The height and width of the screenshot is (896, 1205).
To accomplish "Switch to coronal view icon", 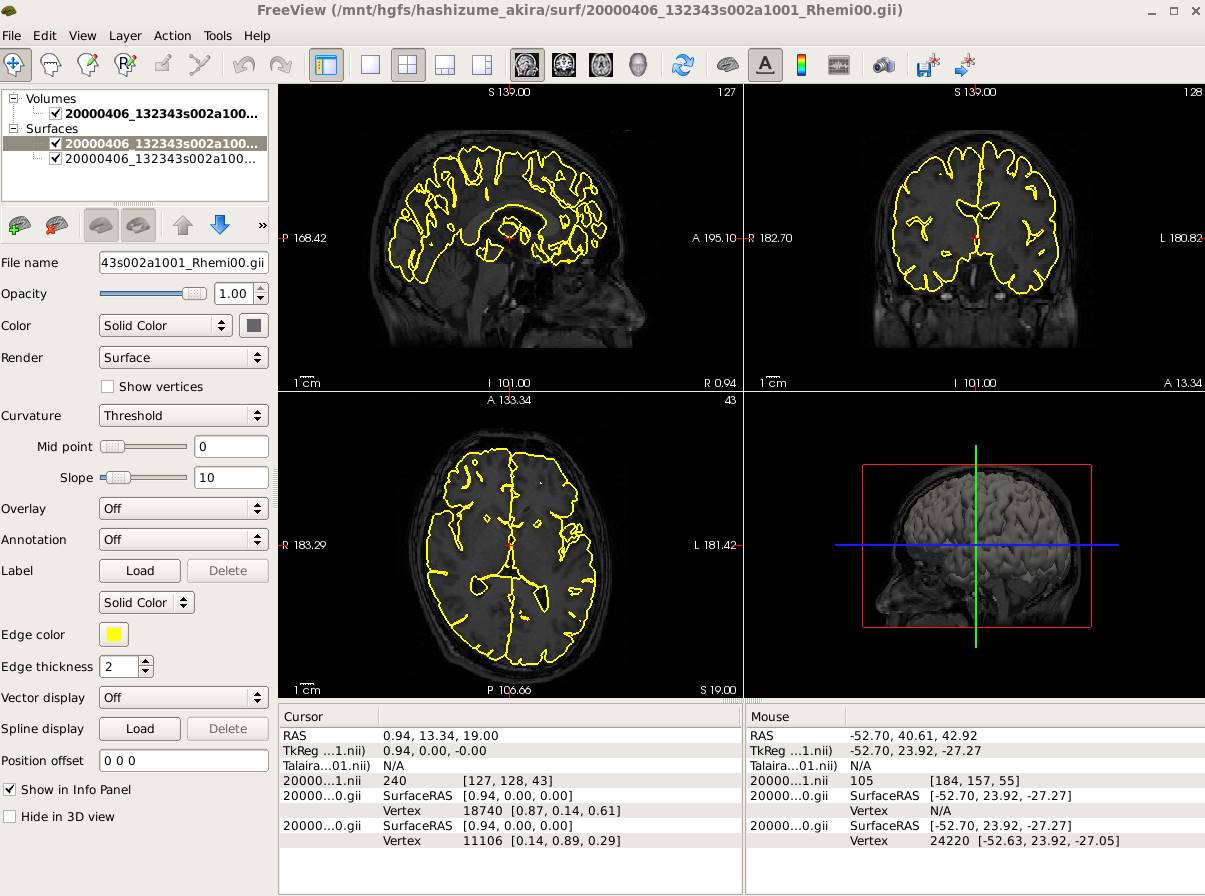I will pos(564,65).
